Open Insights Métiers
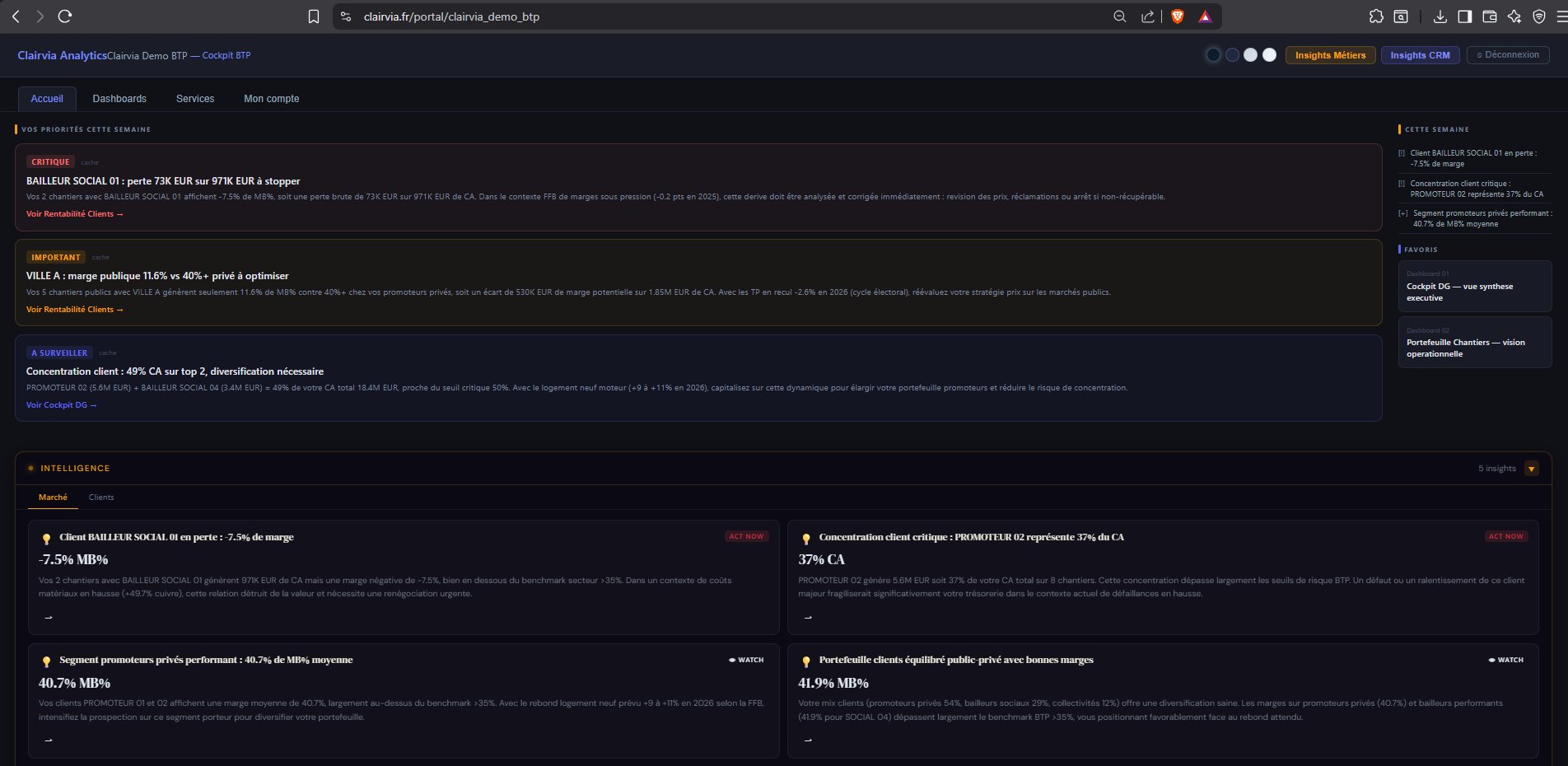 pyautogui.click(x=1330, y=55)
